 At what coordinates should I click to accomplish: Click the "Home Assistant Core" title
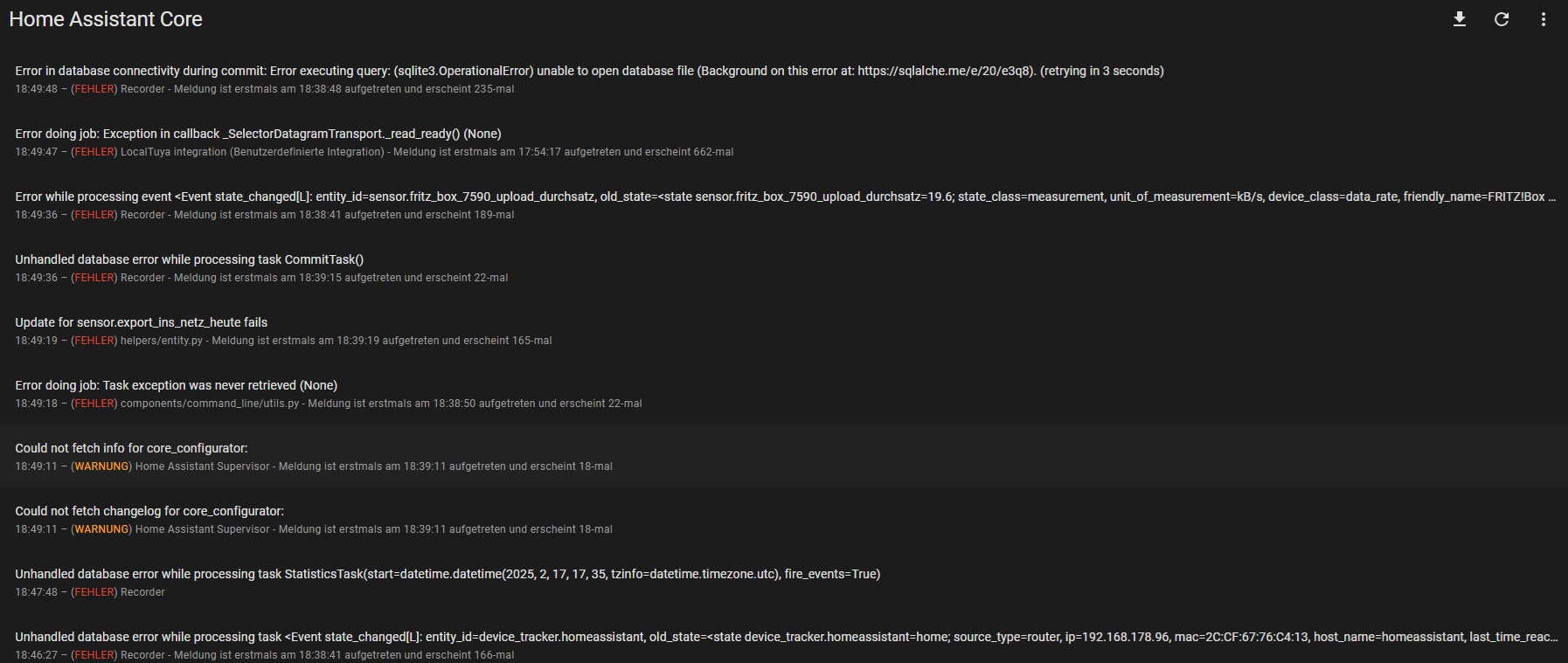(x=106, y=19)
